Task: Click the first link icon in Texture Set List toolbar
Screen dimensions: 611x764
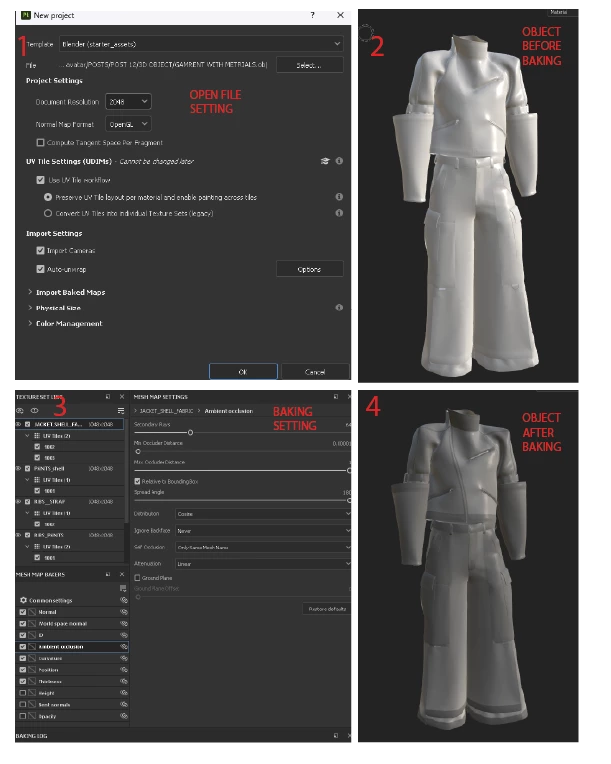Action: pyautogui.click(x=20, y=411)
